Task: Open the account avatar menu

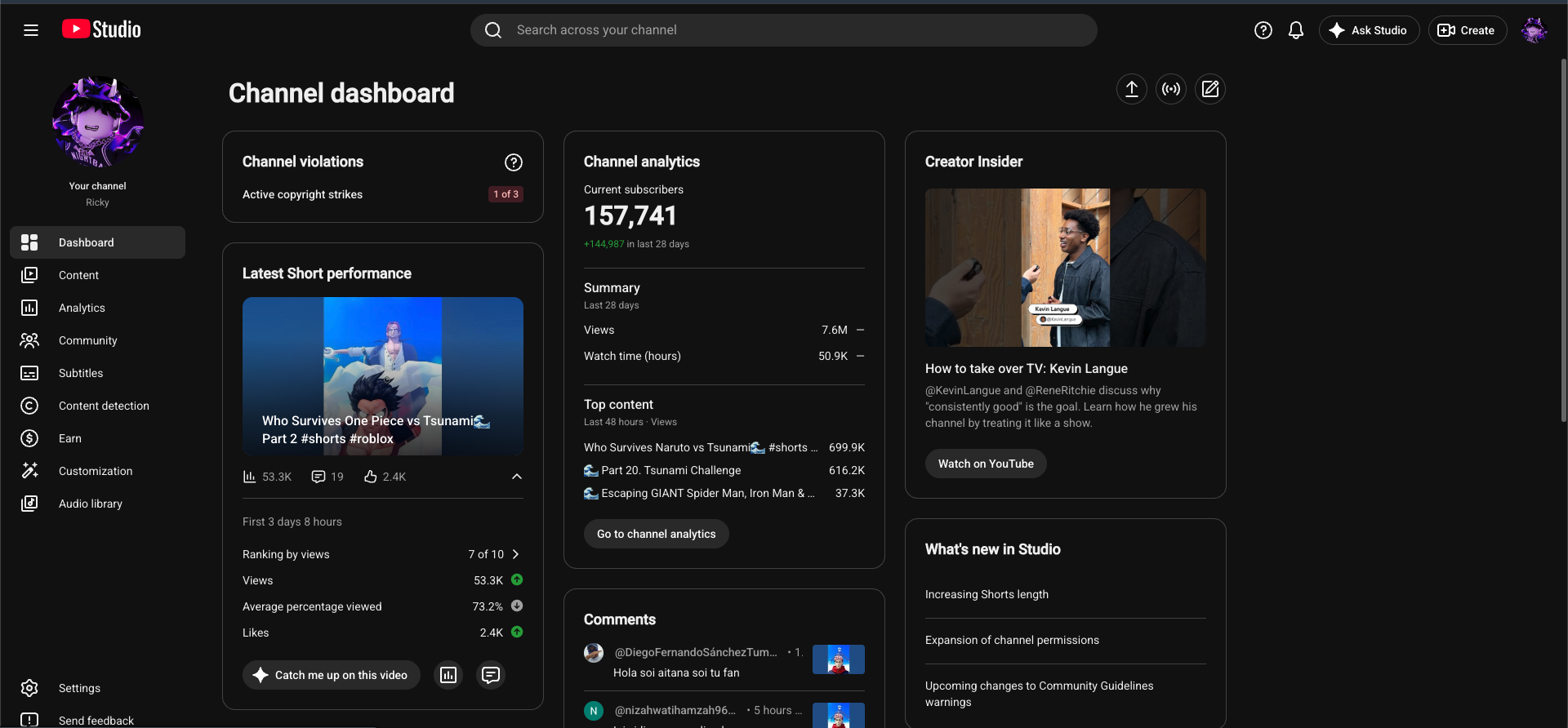Action: tap(1534, 30)
